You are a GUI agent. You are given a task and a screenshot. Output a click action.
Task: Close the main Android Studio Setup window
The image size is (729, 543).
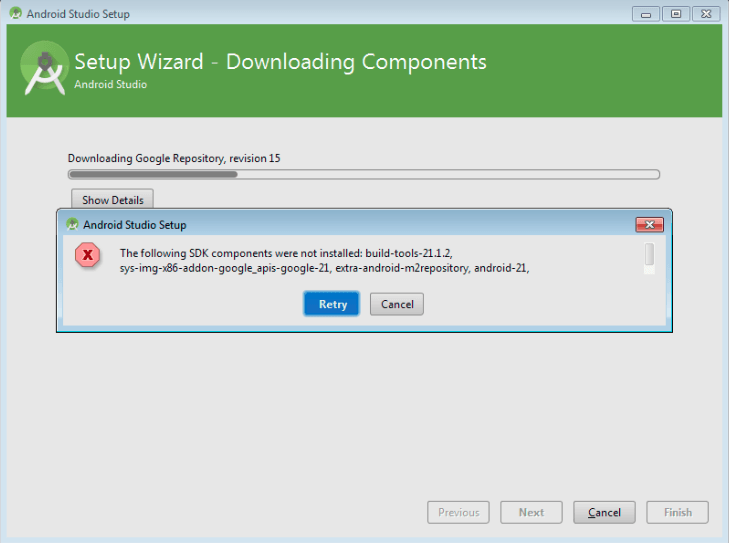point(706,14)
